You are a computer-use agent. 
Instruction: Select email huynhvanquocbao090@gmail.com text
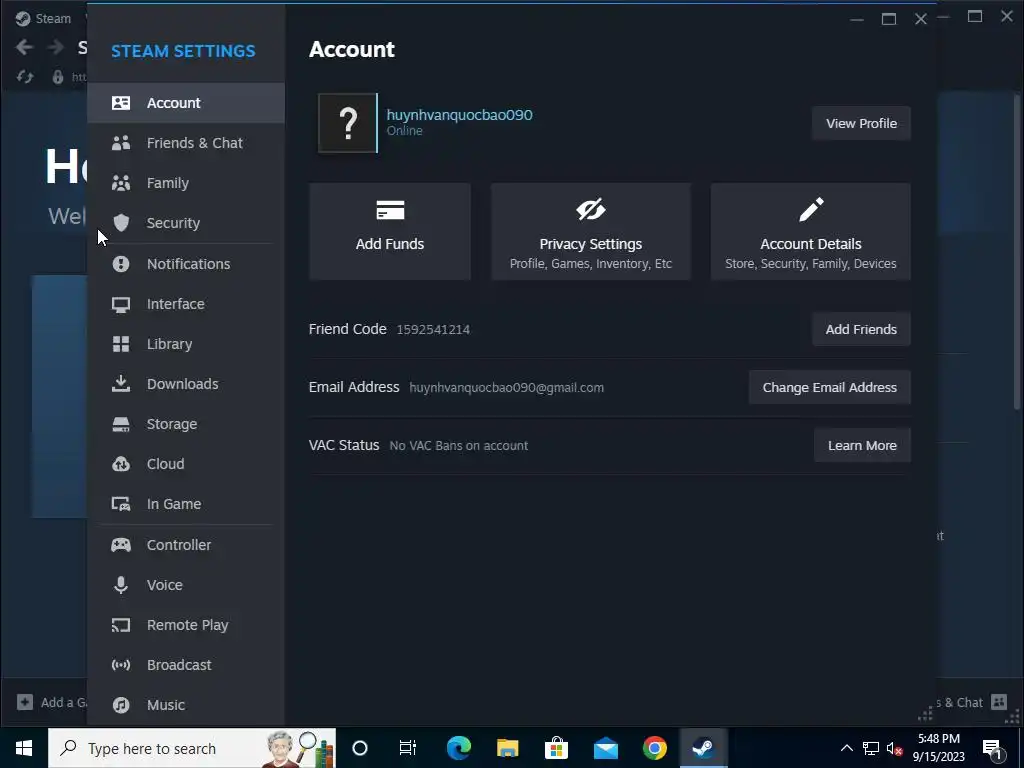(x=506, y=387)
